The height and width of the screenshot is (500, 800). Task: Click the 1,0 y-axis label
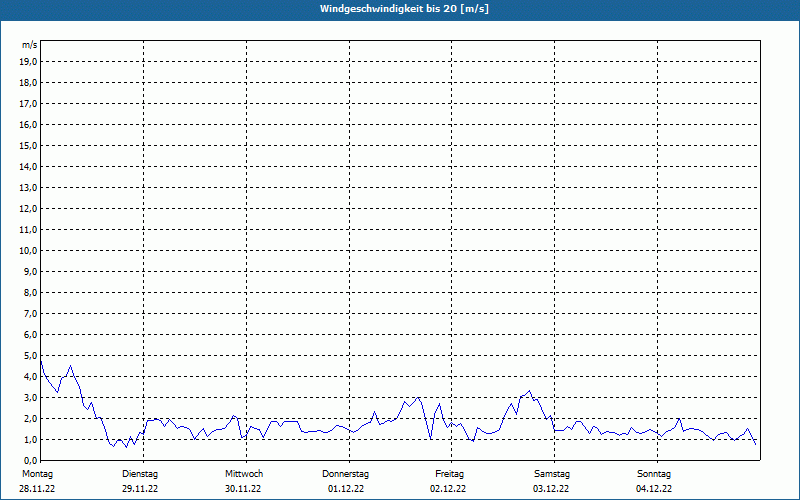(31, 439)
